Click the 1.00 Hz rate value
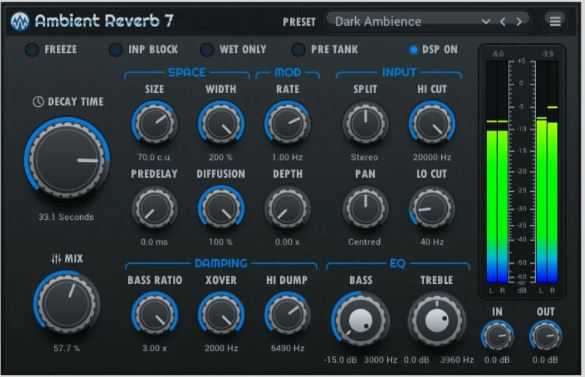585x377 pixels. 287,157
